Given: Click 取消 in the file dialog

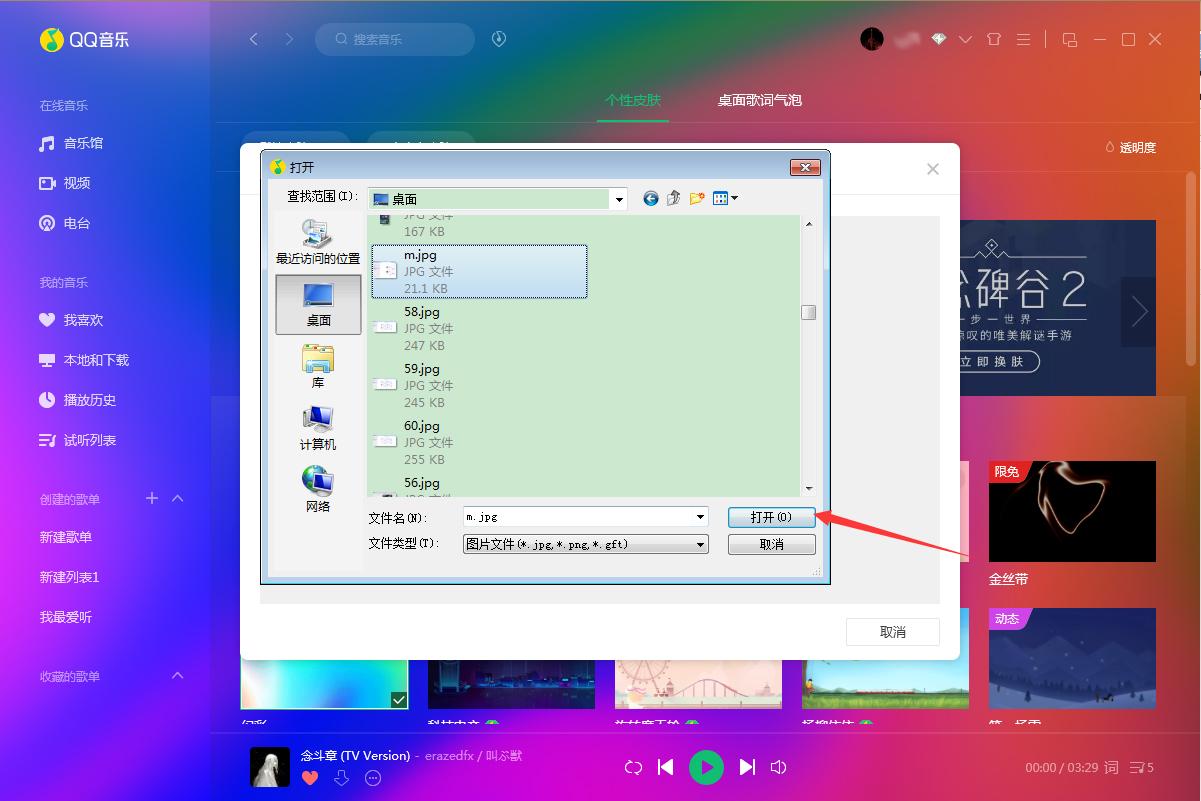Looking at the screenshot, I should (x=771, y=544).
